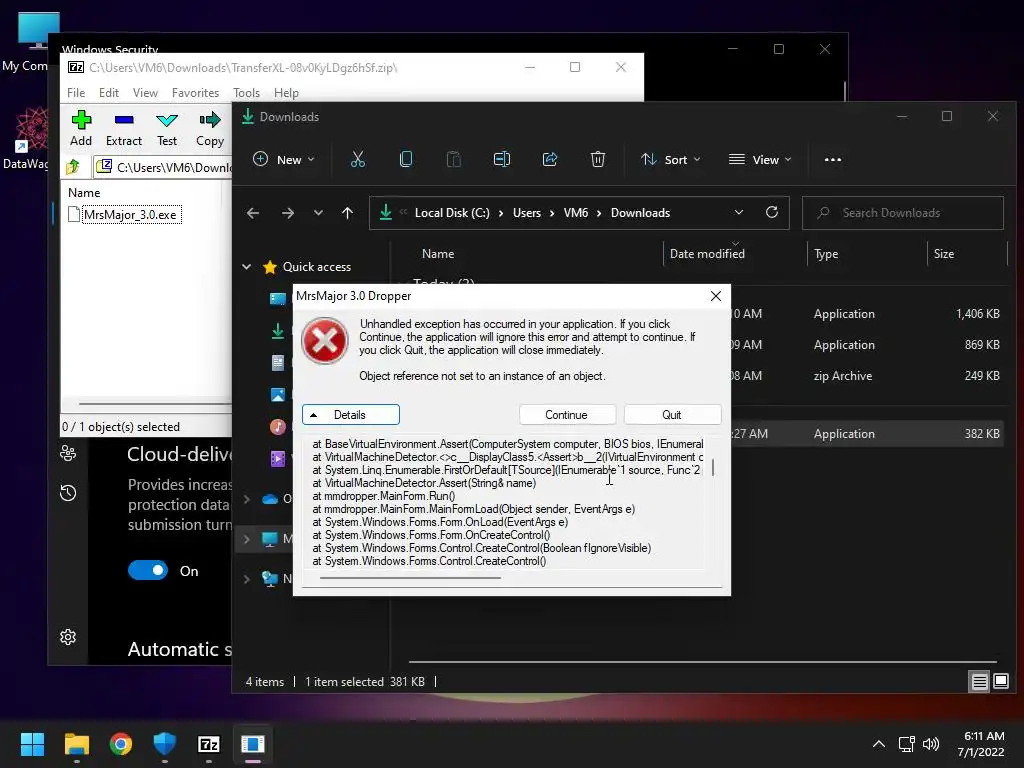Open File menu in 7-Zip
Viewport: 1024px width, 768px height.
(x=76, y=93)
